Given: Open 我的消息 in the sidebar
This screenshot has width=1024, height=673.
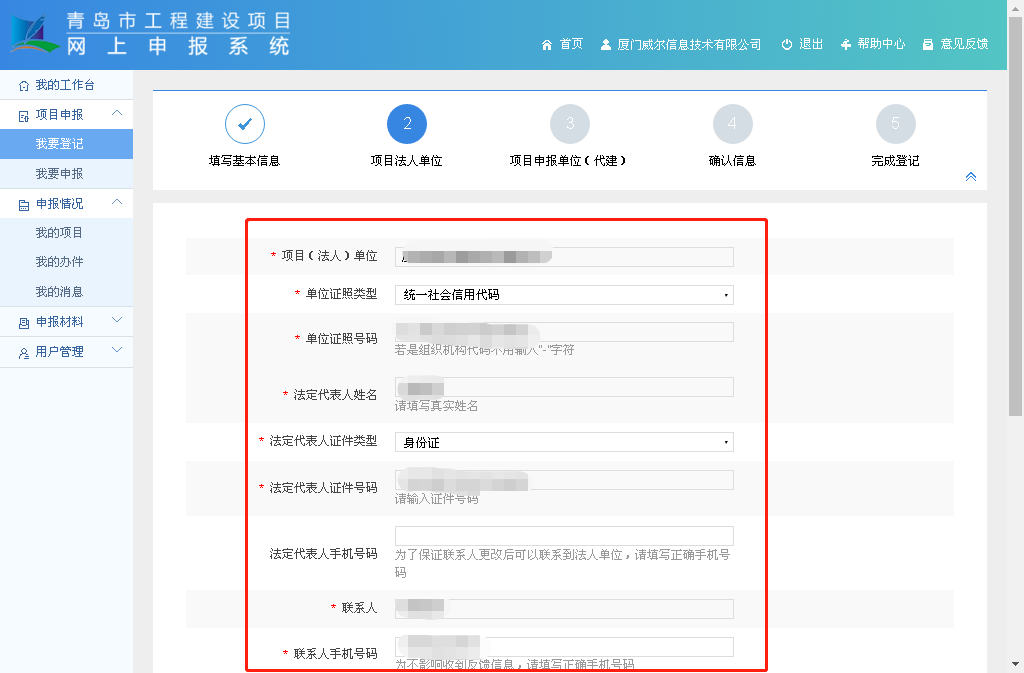Looking at the screenshot, I should pyautogui.click(x=59, y=292).
